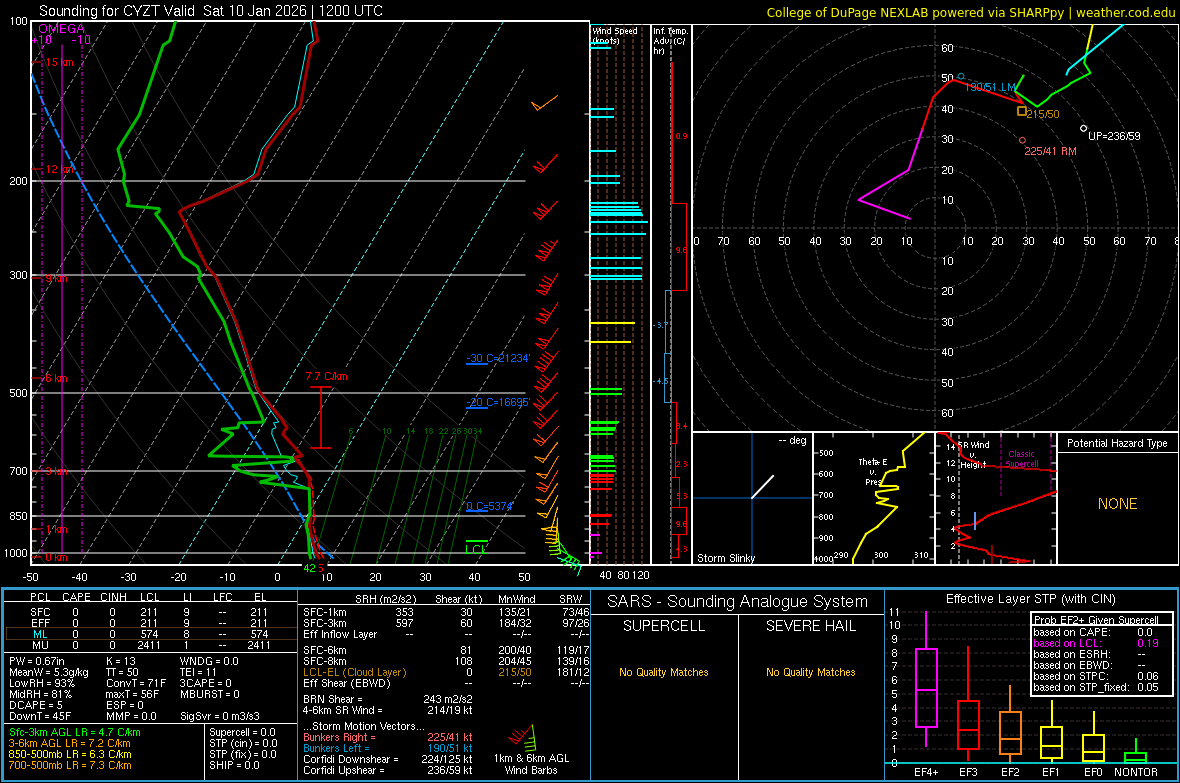Click the SARS - Sounding Analogue System heading
The height and width of the screenshot is (783, 1180).
pyautogui.click(x=738, y=602)
